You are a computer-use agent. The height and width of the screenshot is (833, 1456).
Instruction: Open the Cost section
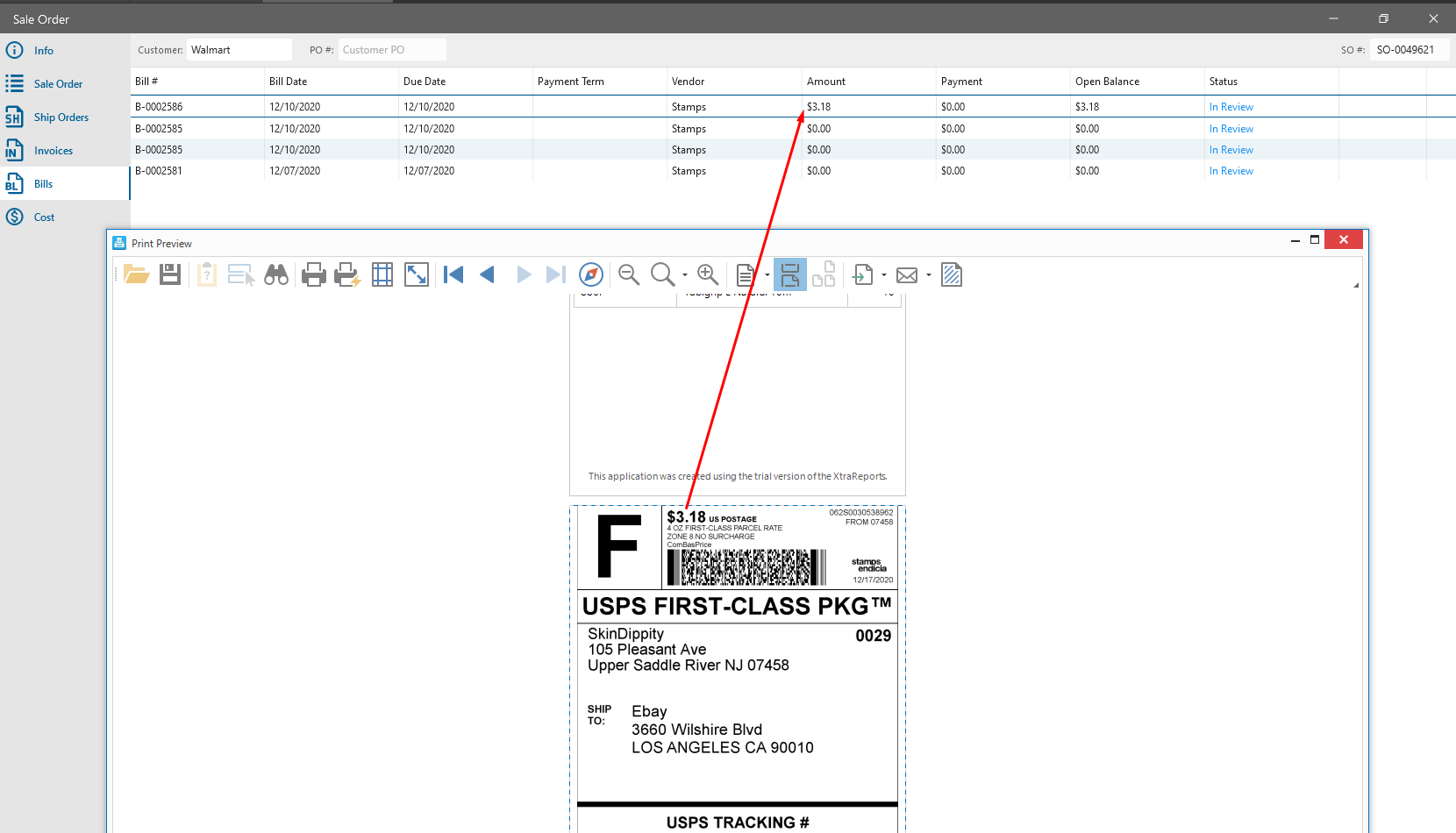(x=65, y=217)
